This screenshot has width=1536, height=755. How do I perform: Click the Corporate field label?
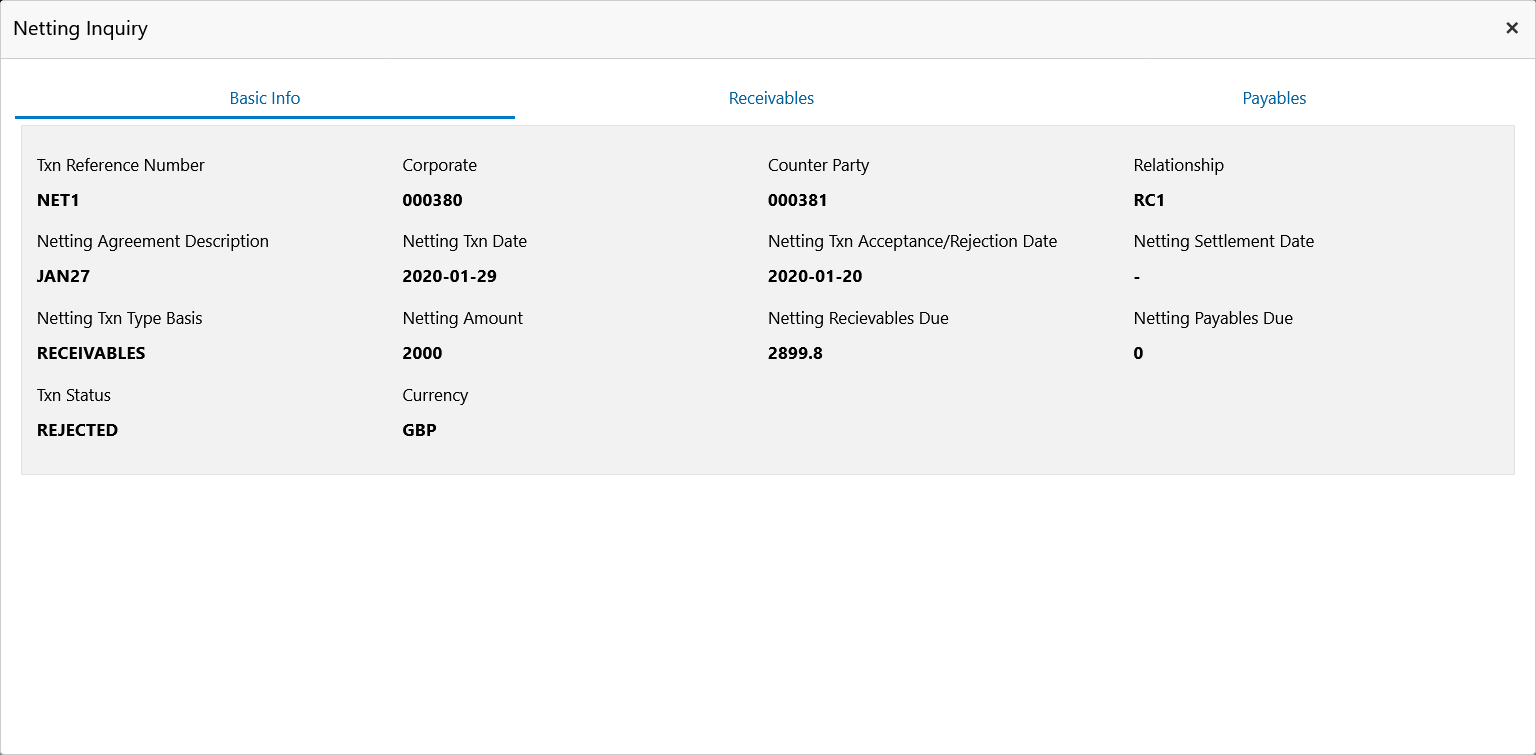click(440, 165)
